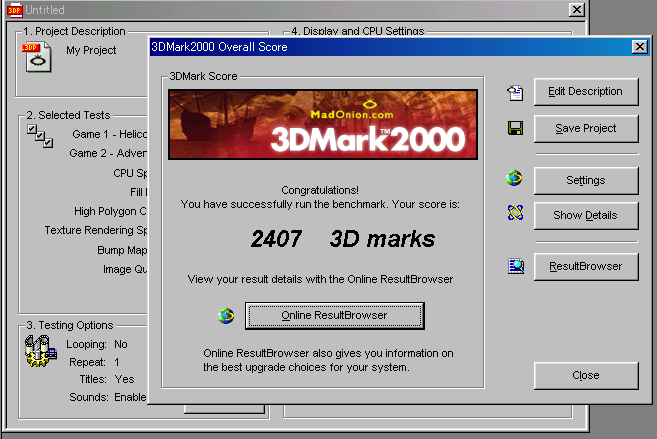This screenshot has width=657, height=439.
Task: Click the ResultBrowser monitor icon
Action: 515,266
